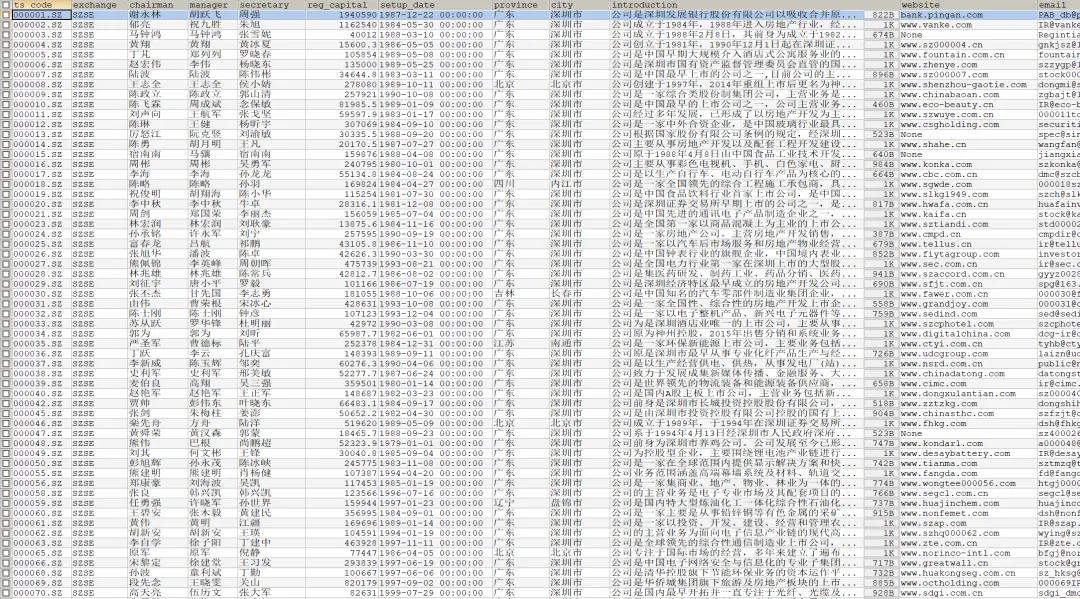Open the 822B introduction blob in first row

[x=882, y=15]
